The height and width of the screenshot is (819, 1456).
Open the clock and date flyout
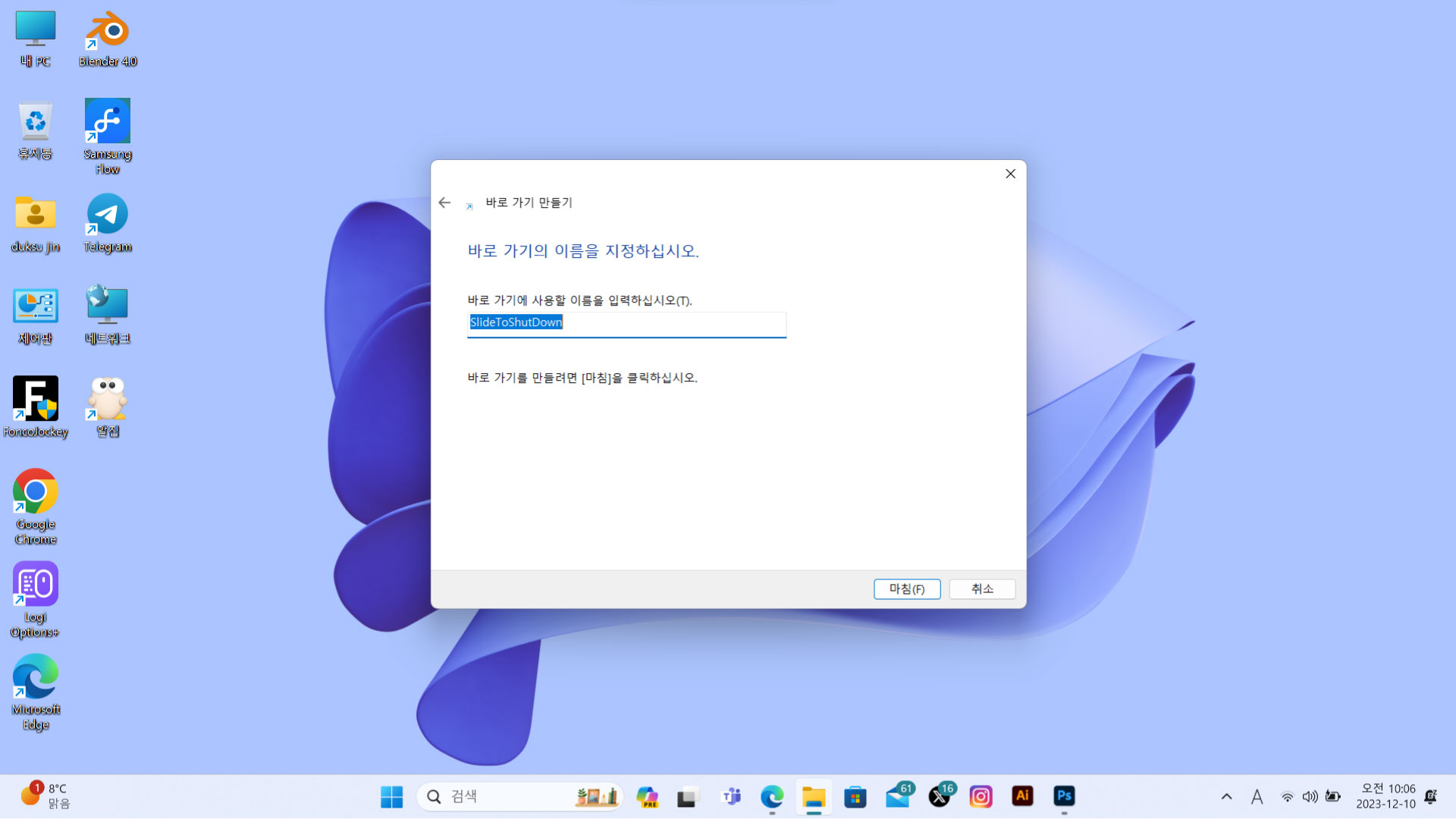point(1386,796)
